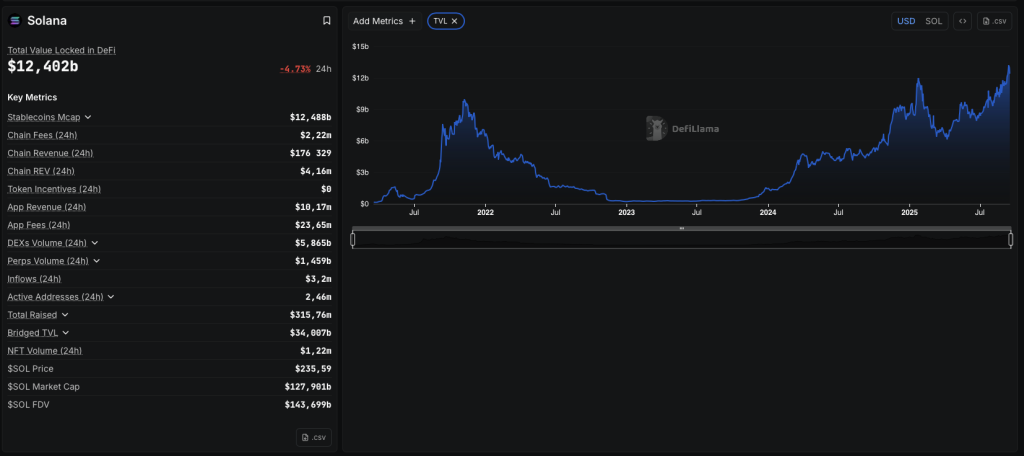Expand the Perps Volume (24h) row
1024x456 pixels.
[x=97, y=261]
